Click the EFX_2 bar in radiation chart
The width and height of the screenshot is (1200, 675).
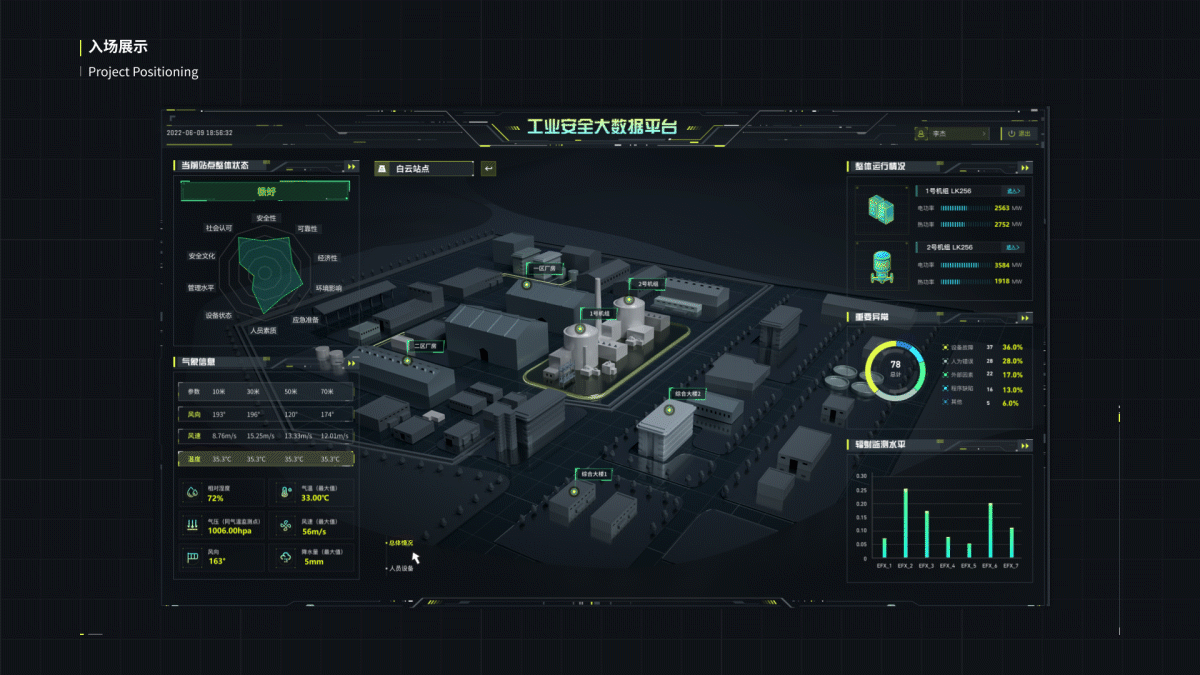905,523
